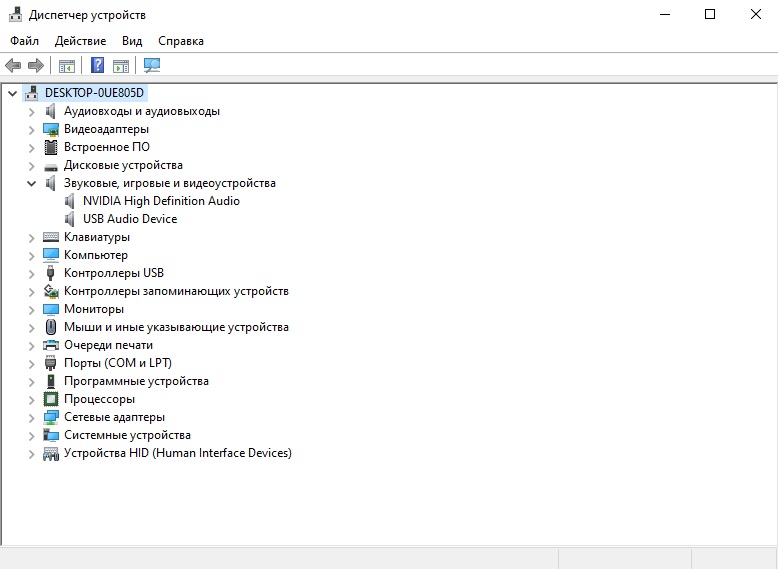
Task: Click the mouse icon beside Мыши и иные указывающие устройства
Action: point(51,327)
